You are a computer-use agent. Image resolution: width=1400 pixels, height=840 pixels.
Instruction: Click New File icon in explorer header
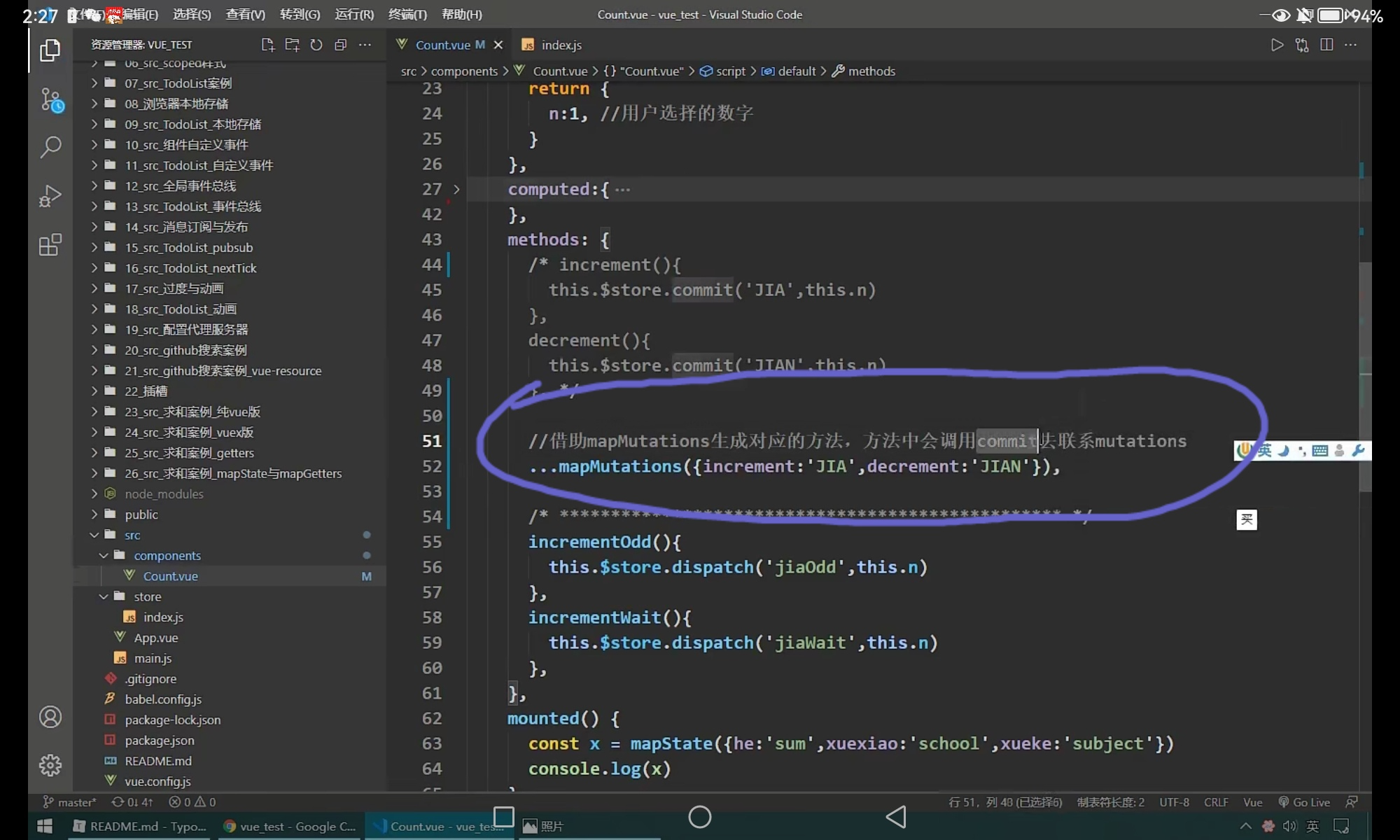pos(267,45)
